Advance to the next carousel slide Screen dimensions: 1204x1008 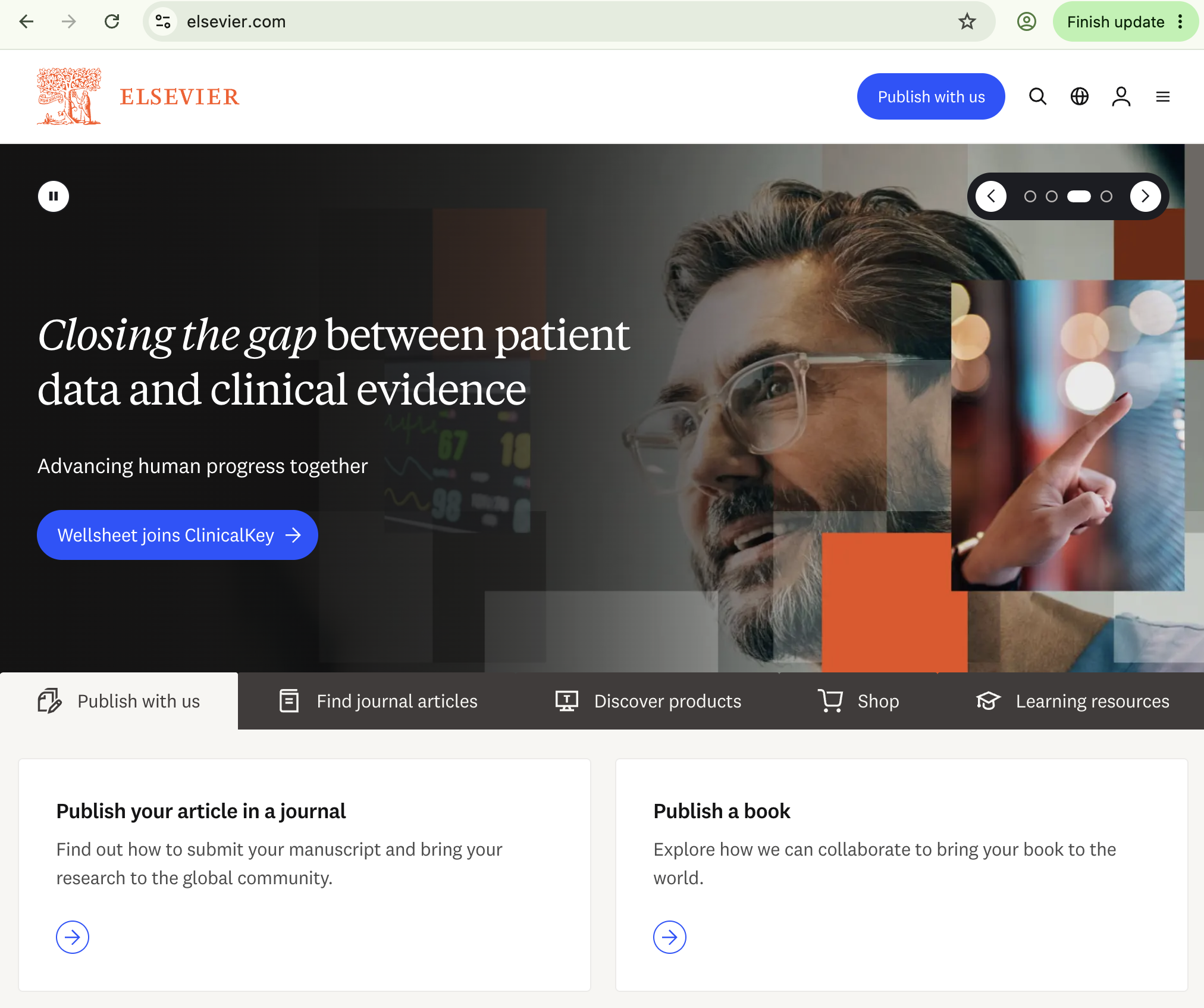click(1146, 196)
